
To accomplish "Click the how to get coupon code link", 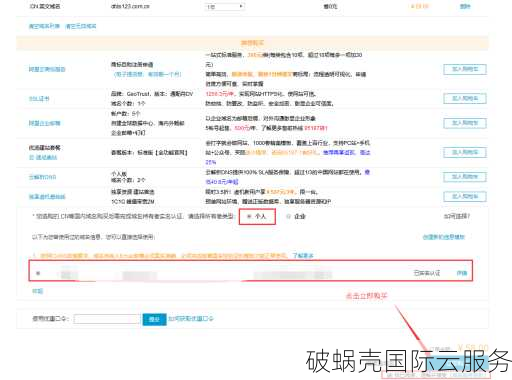I will tap(191, 319).
